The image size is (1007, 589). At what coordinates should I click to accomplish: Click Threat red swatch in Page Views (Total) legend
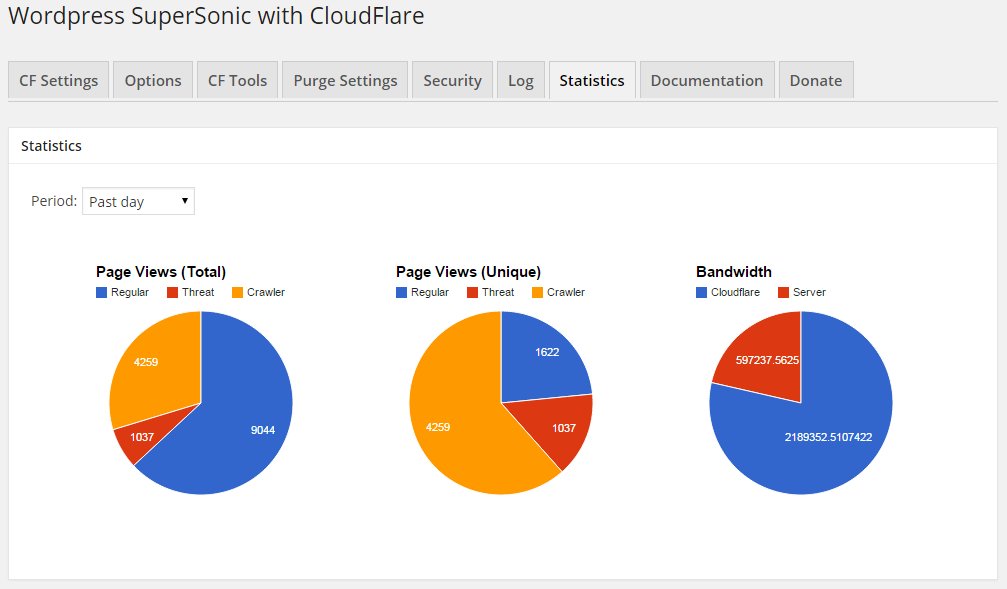pyautogui.click(x=172, y=292)
